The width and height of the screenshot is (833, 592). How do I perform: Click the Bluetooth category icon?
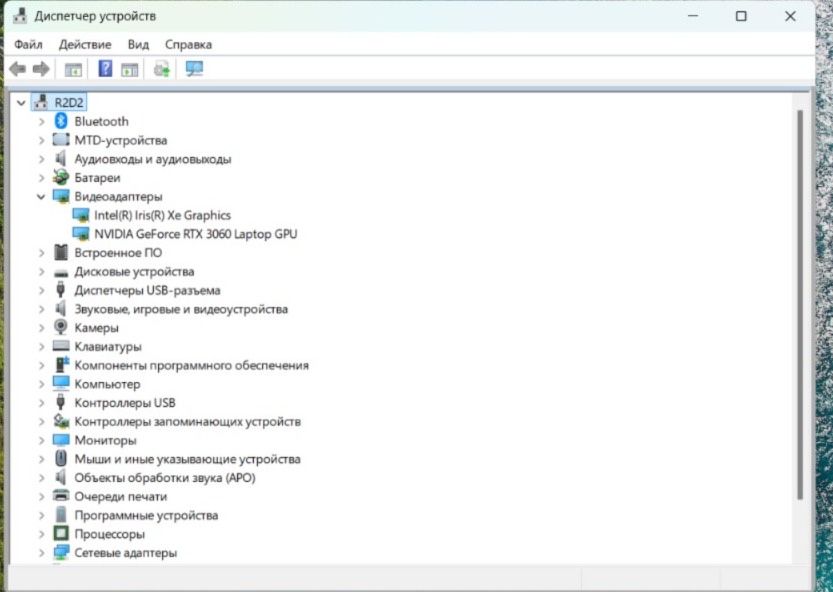(61, 121)
